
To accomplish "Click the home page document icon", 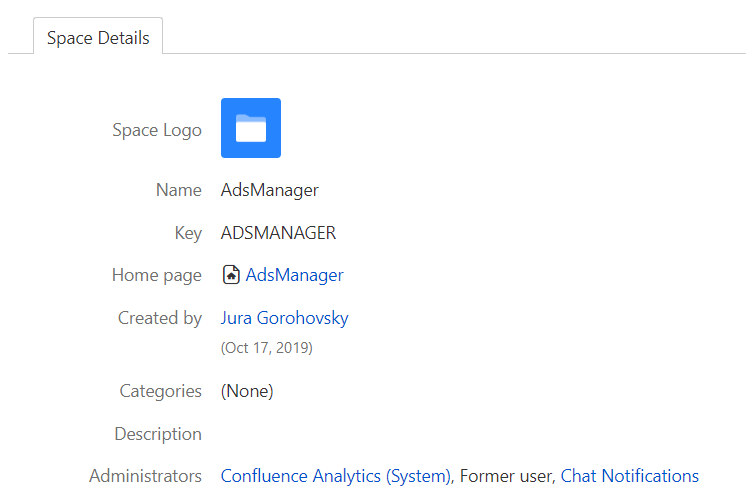I will point(231,275).
